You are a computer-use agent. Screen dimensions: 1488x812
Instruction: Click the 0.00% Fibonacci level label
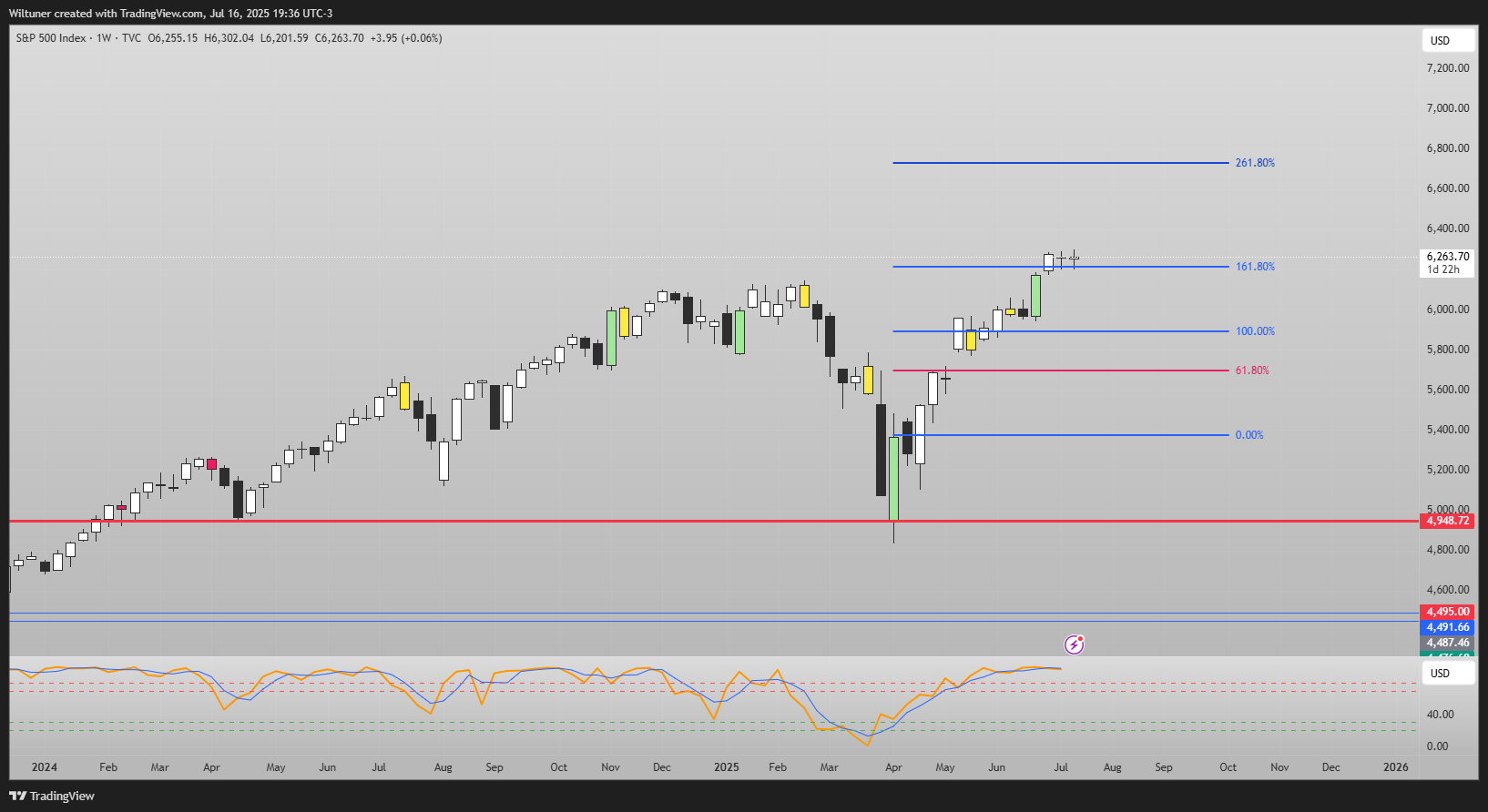1249,435
